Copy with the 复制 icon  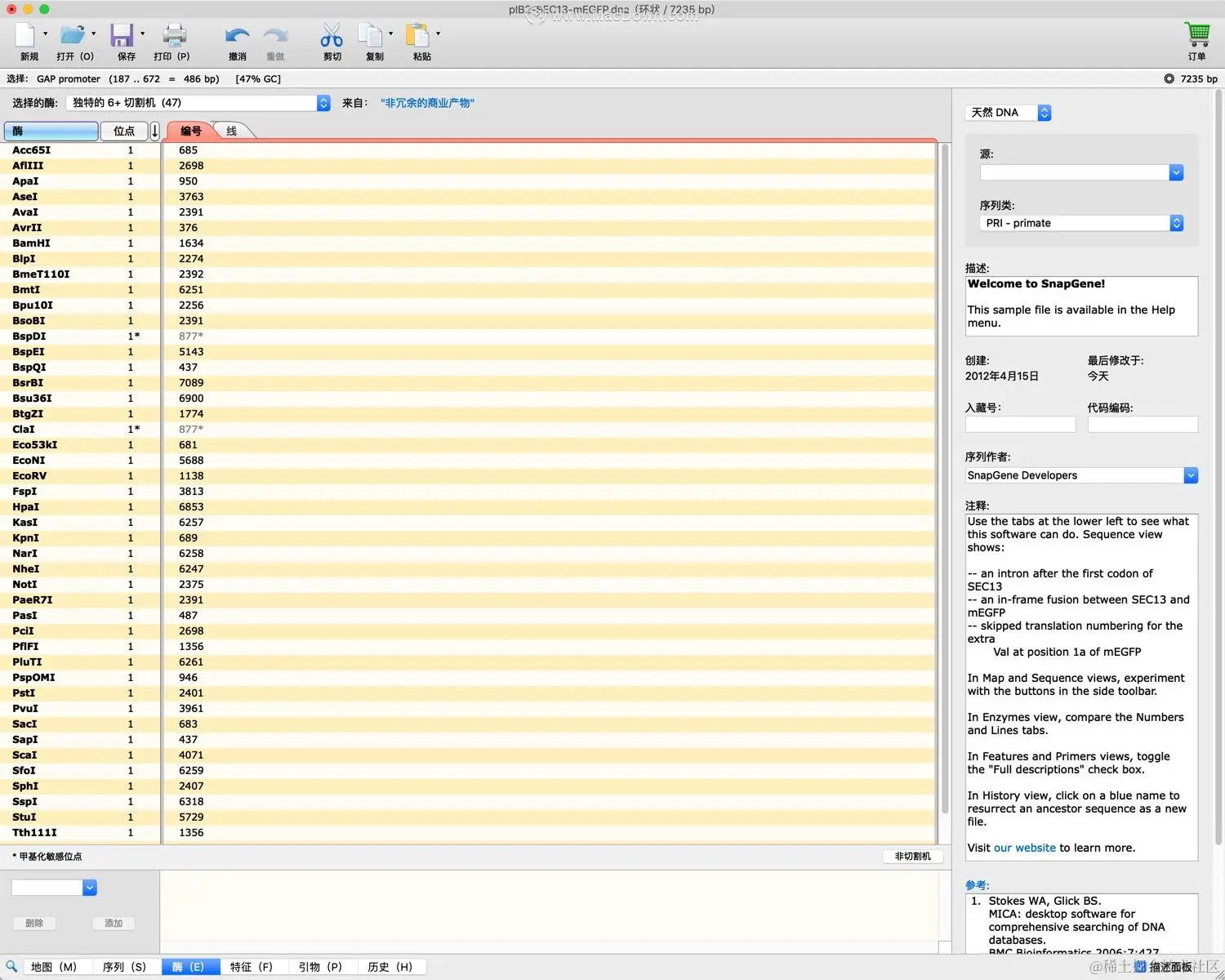(370, 35)
